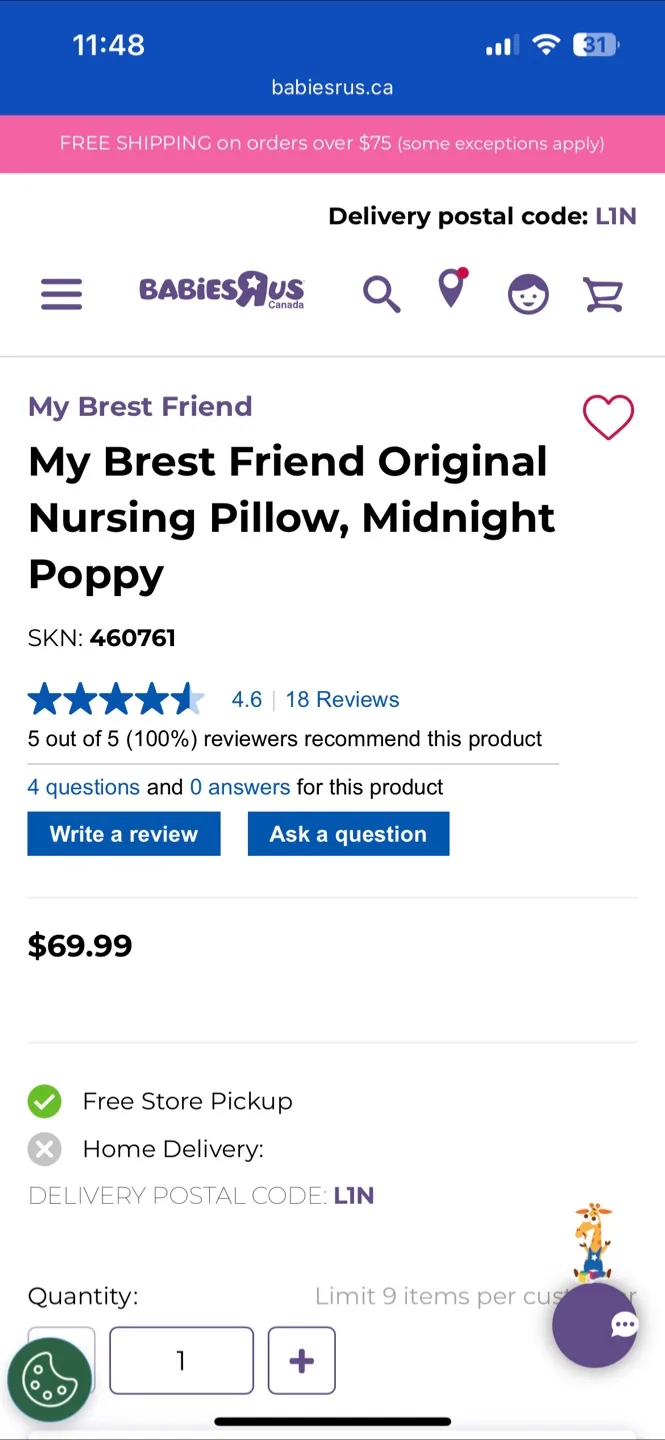Click the Write a review button
Image resolution: width=665 pixels, height=1440 pixels.
coord(123,833)
